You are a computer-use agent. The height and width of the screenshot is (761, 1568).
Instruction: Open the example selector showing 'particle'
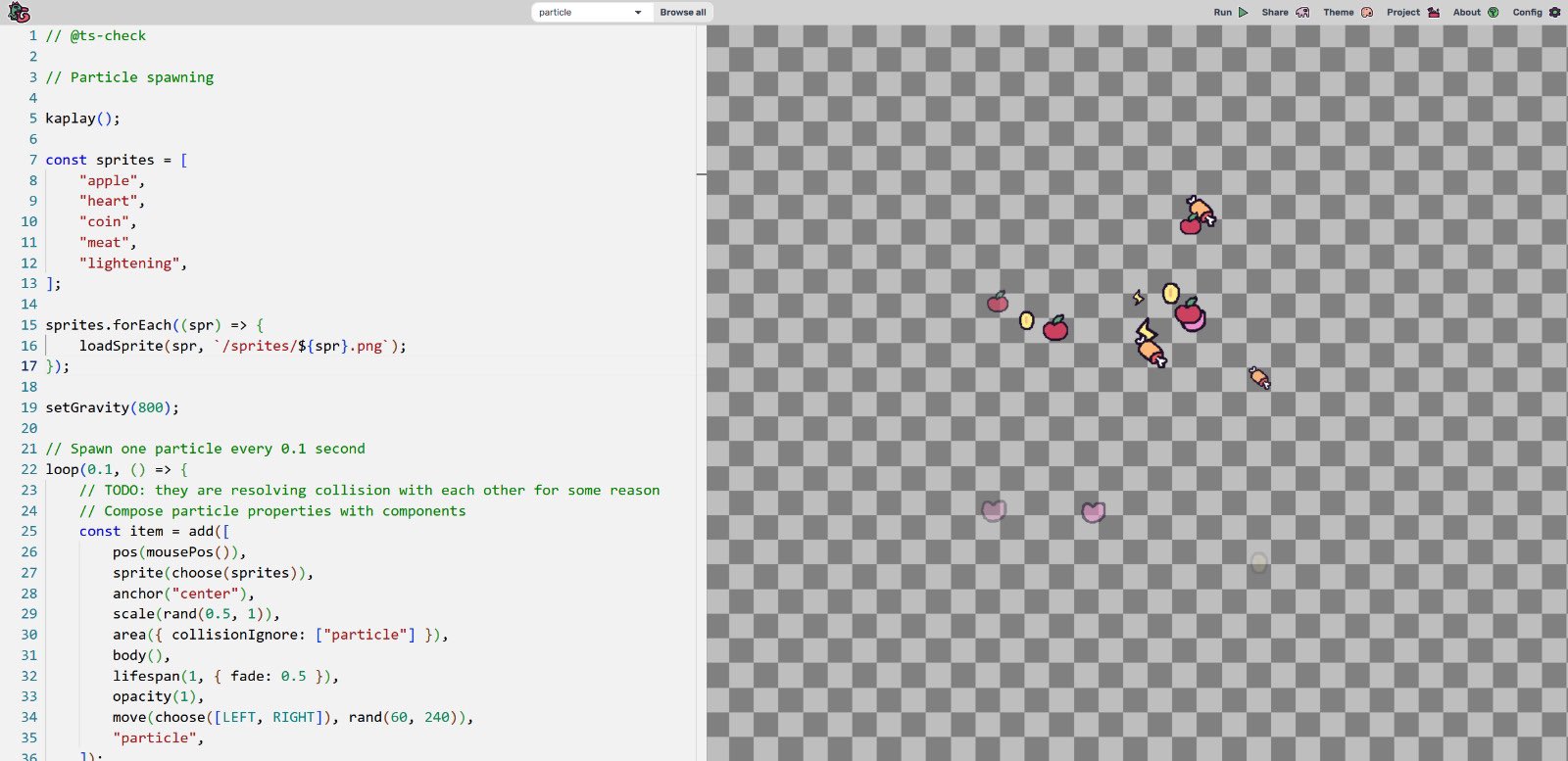592,12
